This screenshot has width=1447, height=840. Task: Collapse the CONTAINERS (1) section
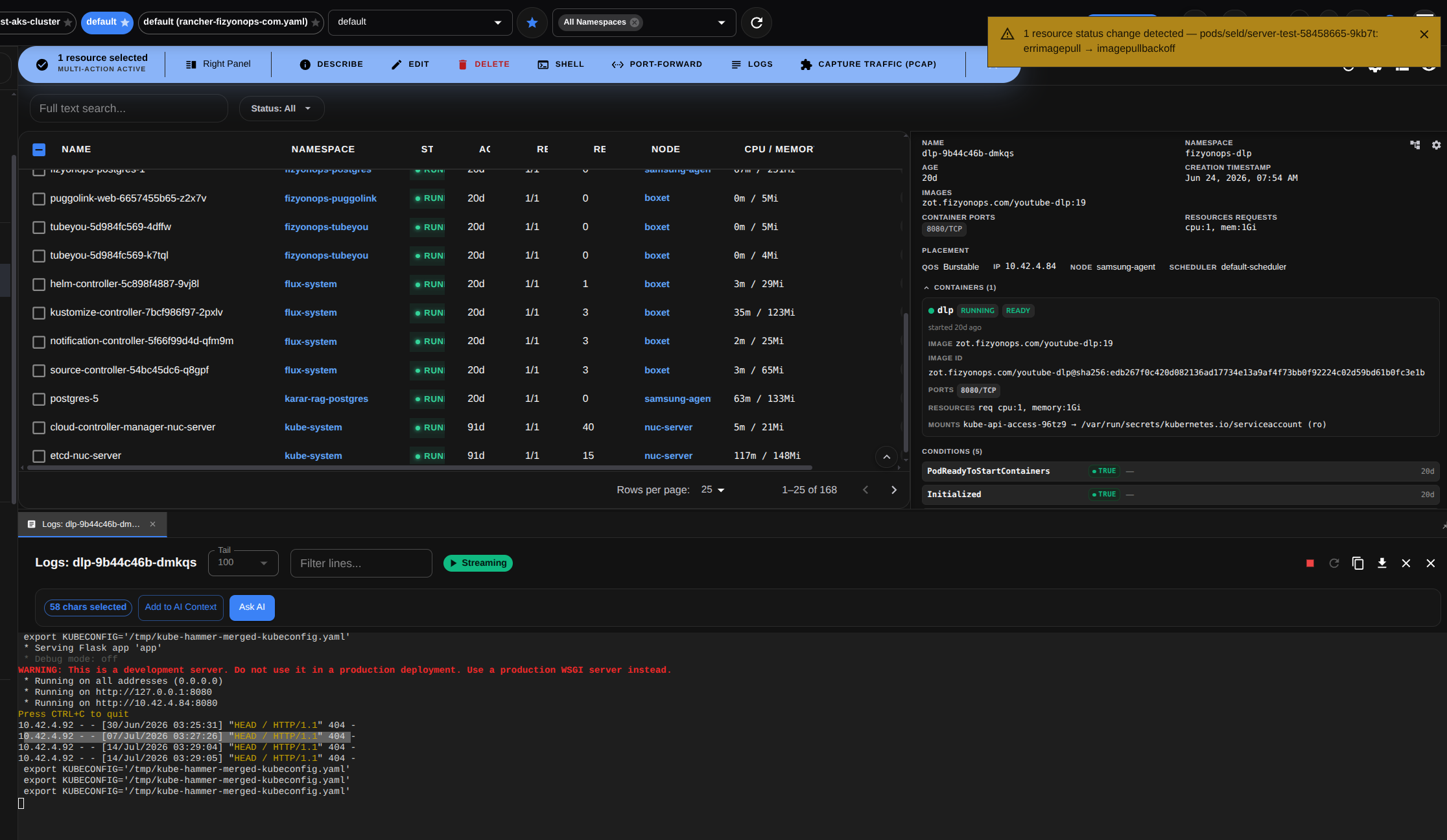959,288
